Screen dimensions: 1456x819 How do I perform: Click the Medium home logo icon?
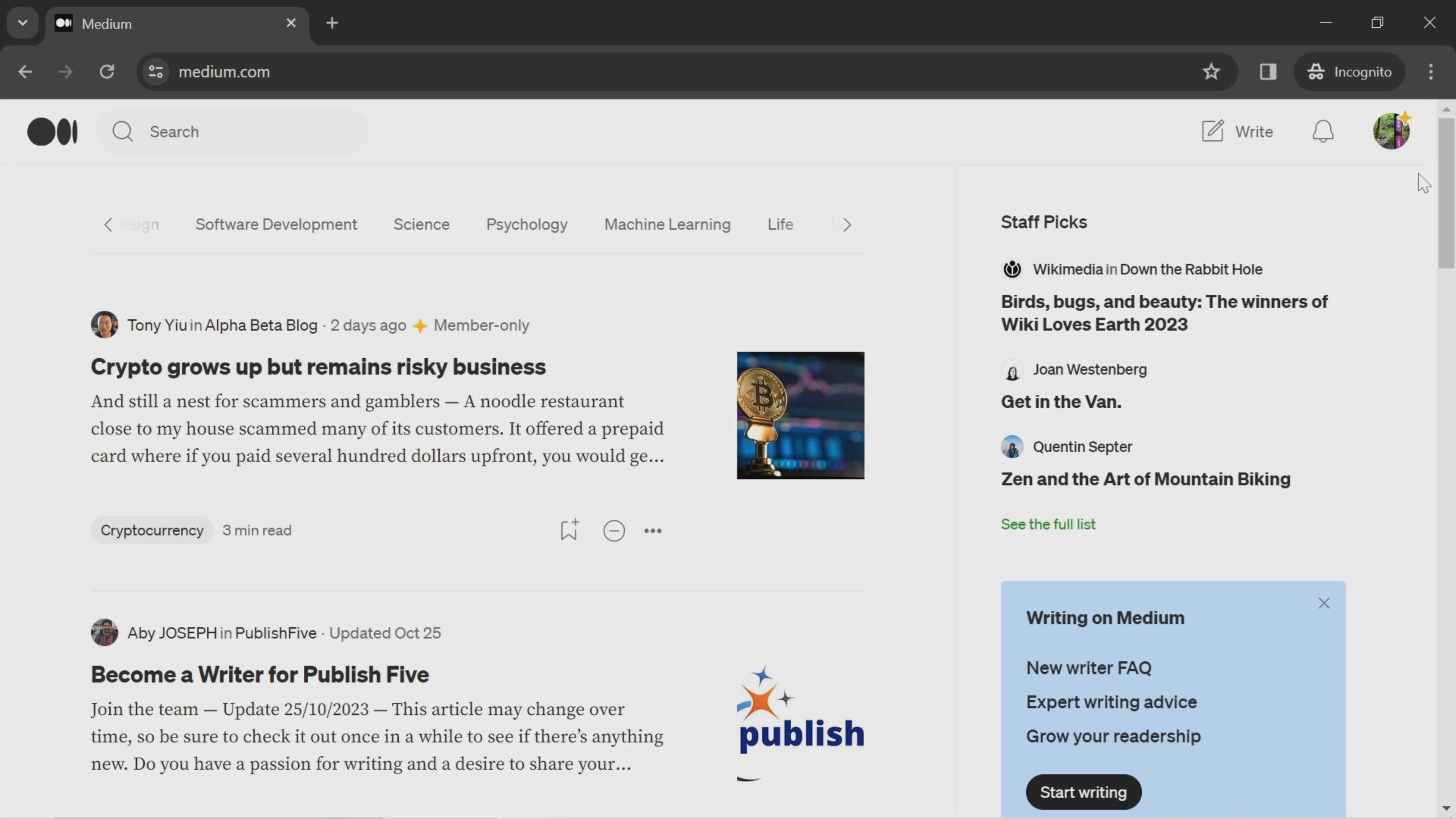pyautogui.click(x=52, y=131)
